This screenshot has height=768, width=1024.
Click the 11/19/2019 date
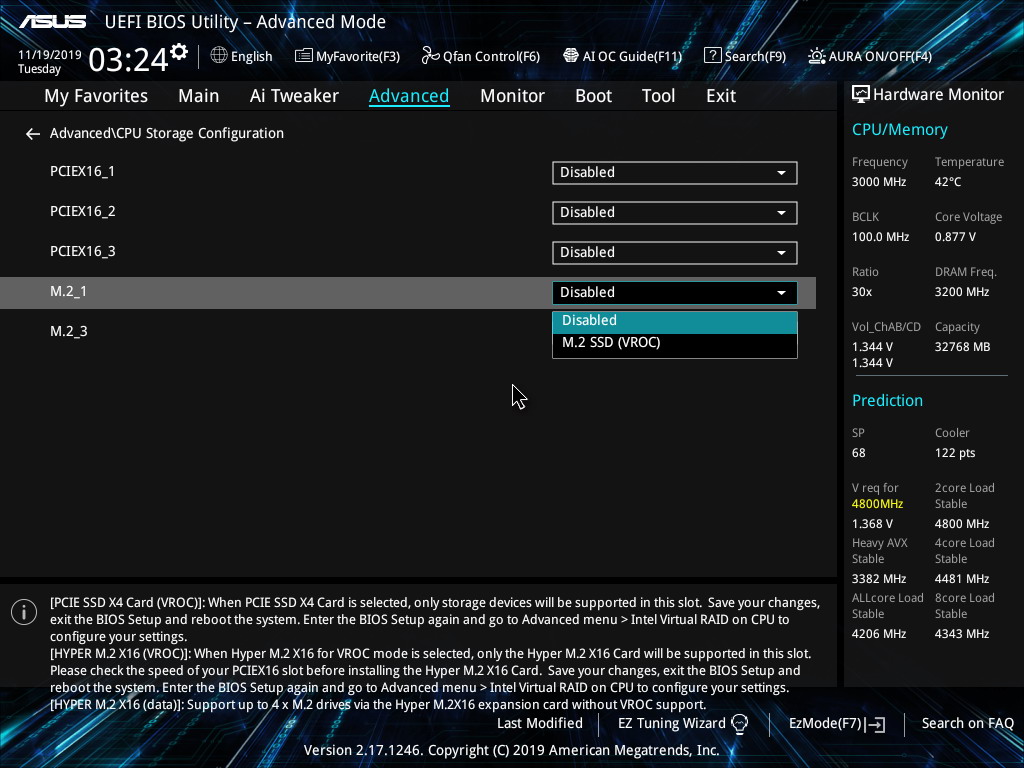tap(50, 55)
